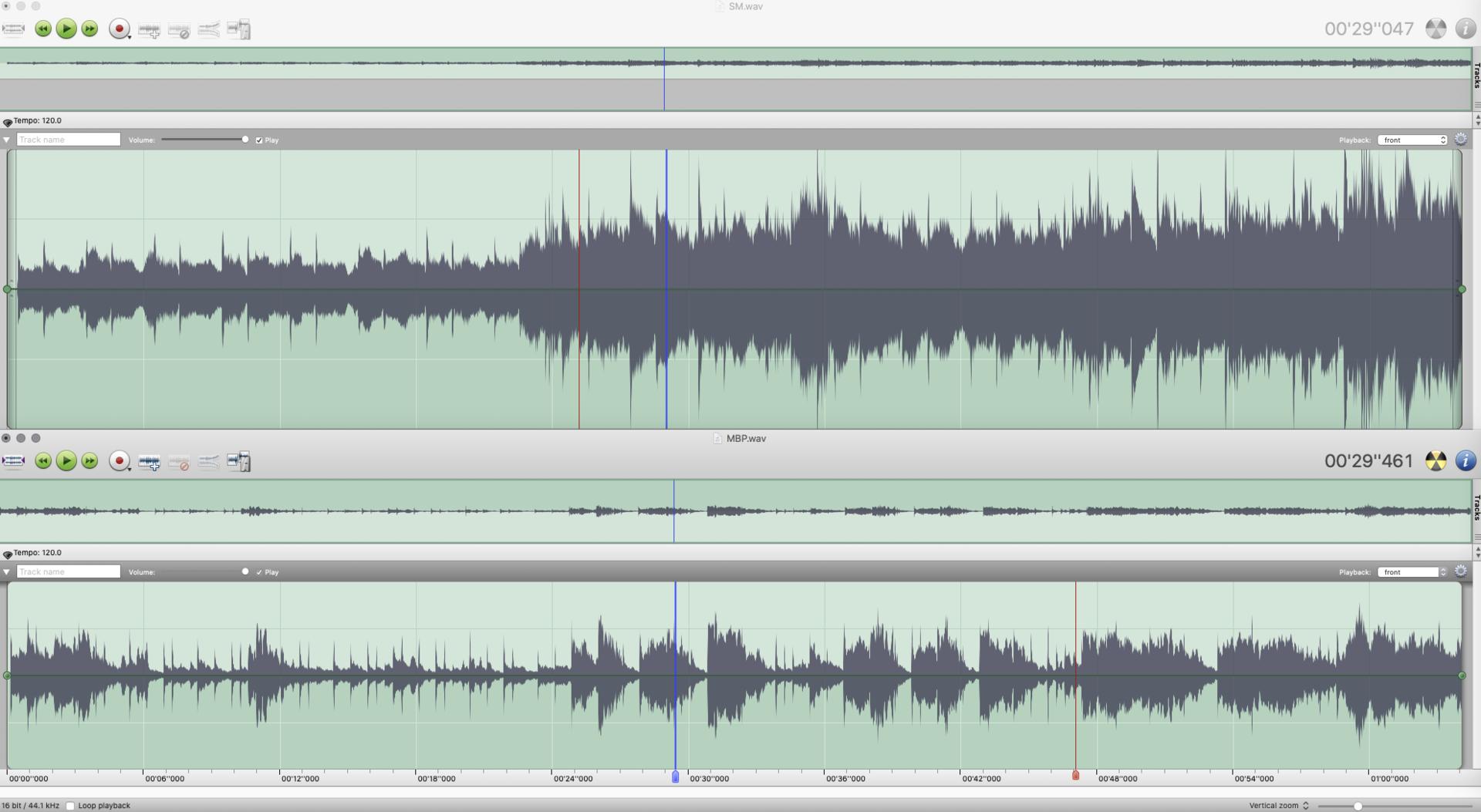Open the Playback 'front' dropdown in MBP.wav

pyautogui.click(x=1412, y=571)
